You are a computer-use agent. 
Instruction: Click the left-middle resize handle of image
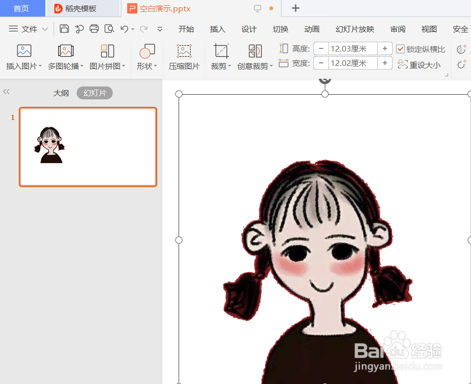coord(179,240)
